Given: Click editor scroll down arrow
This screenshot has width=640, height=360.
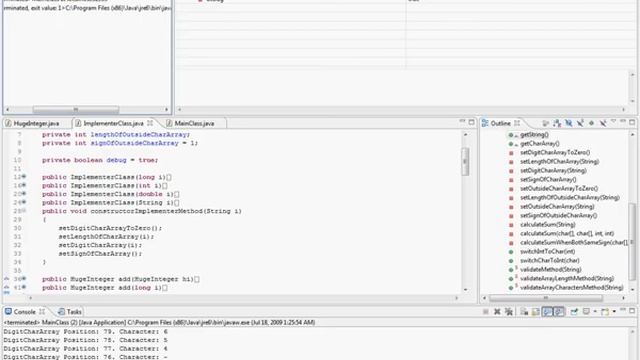Looking at the screenshot, I should (465, 289).
